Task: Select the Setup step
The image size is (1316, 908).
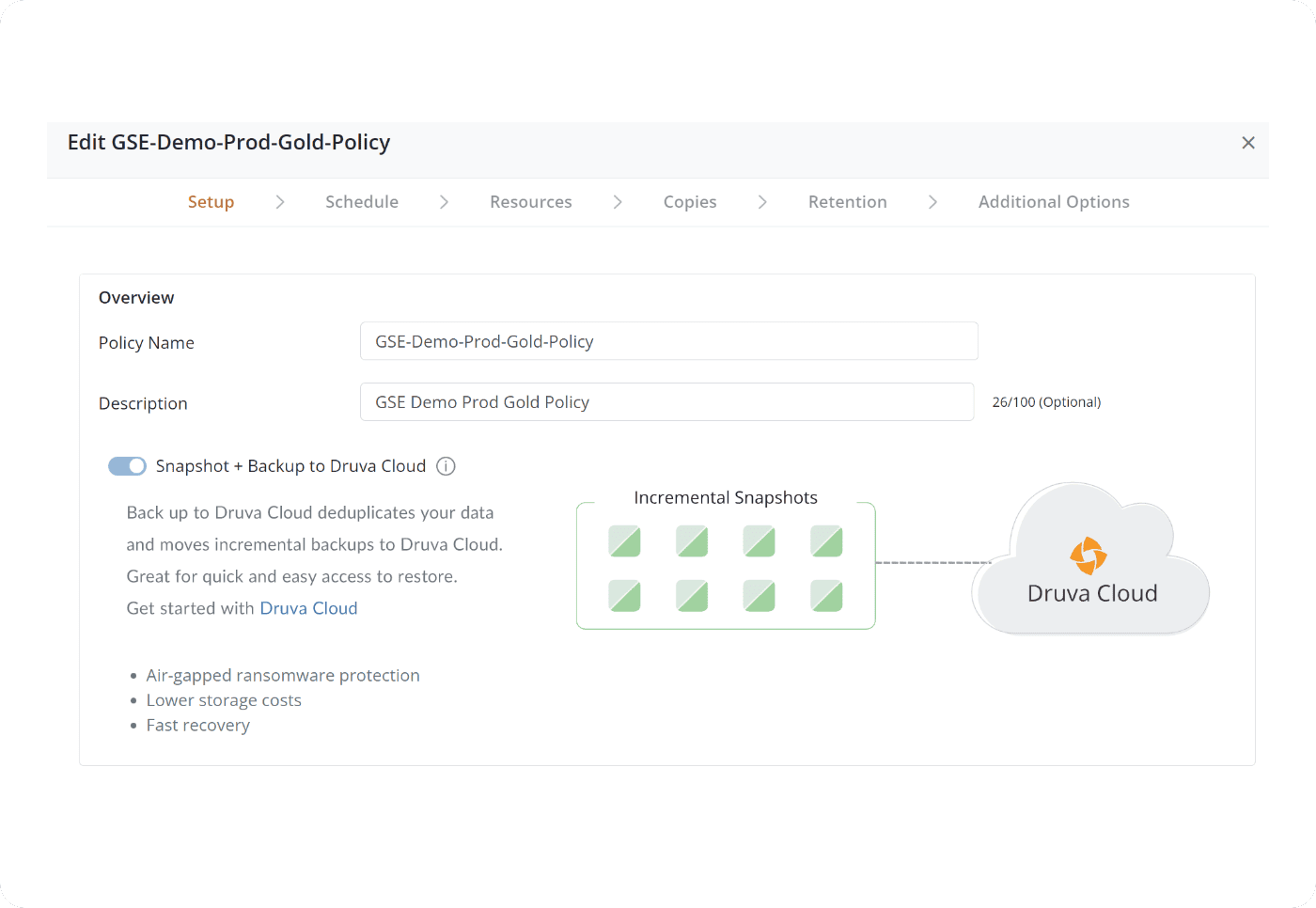Action: [x=211, y=202]
